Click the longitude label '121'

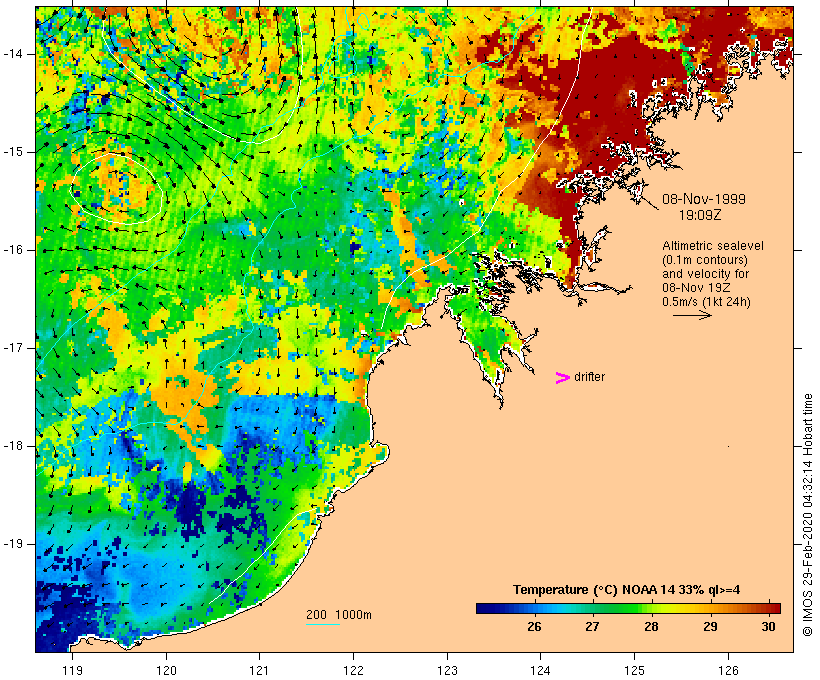pyautogui.click(x=259, y=670)
